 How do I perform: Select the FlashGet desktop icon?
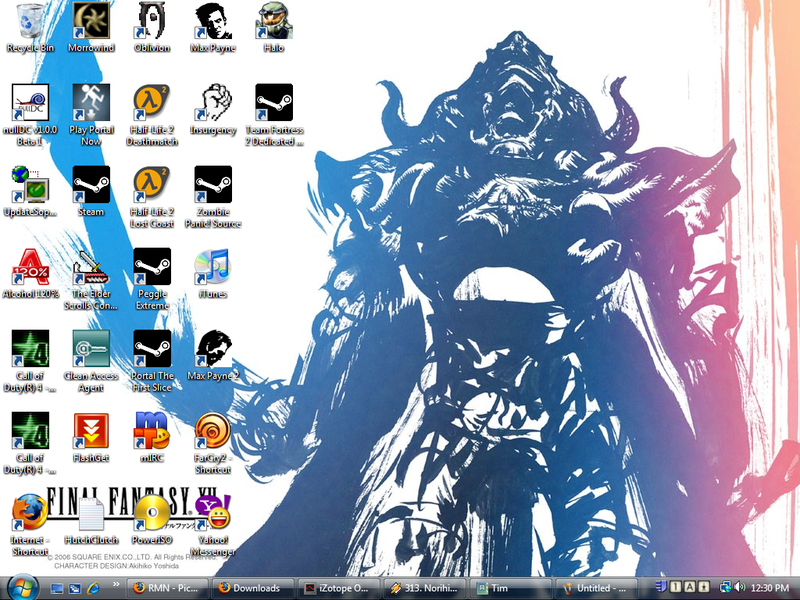pos(91,430)
